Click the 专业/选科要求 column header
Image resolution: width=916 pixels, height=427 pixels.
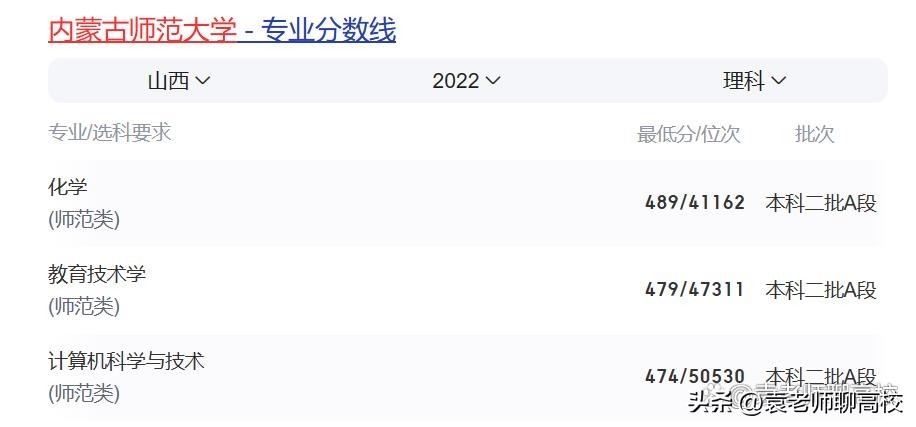[110, 133]
